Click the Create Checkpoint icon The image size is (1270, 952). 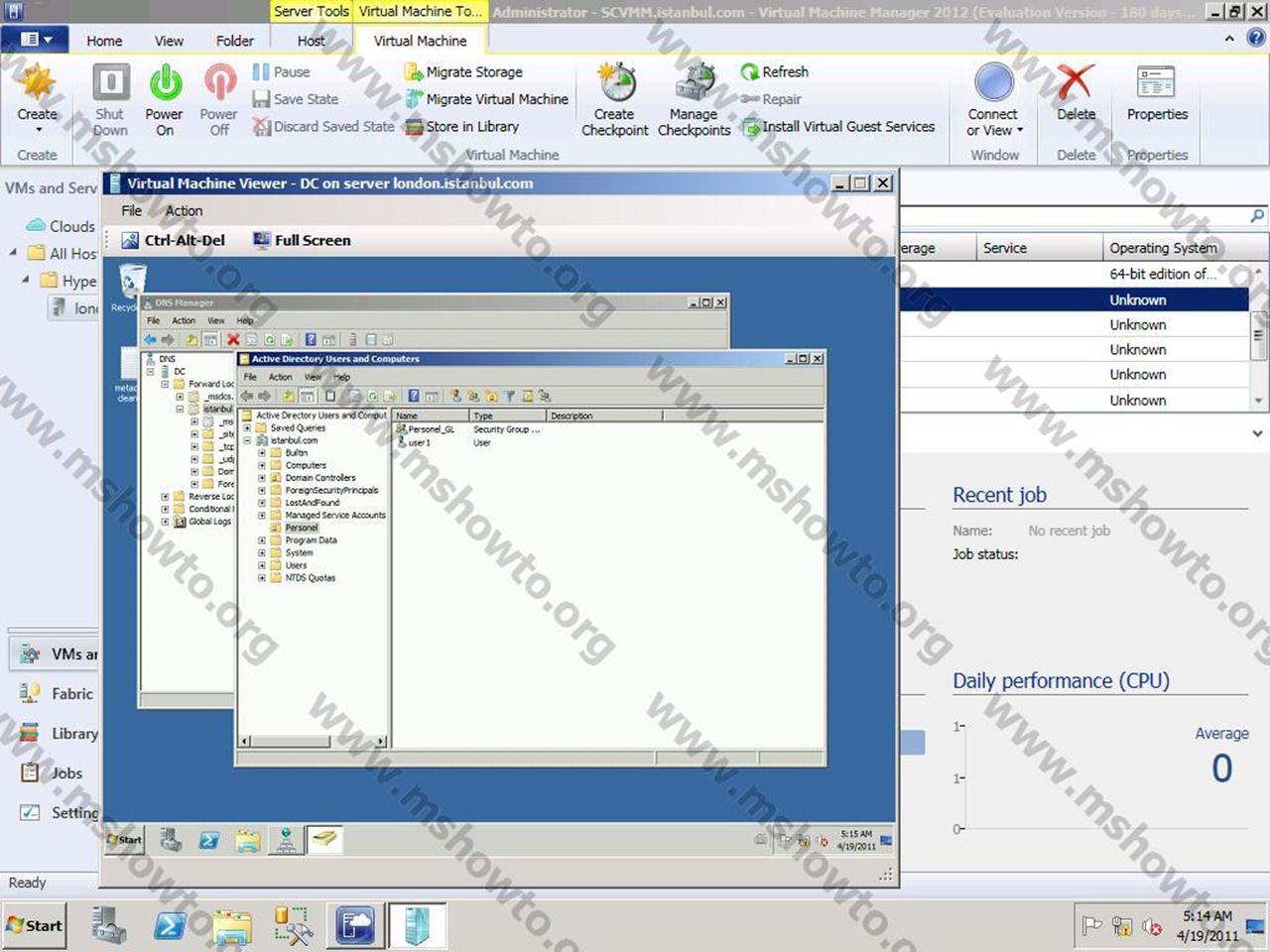pyautogui.click(x=616, y=83)
